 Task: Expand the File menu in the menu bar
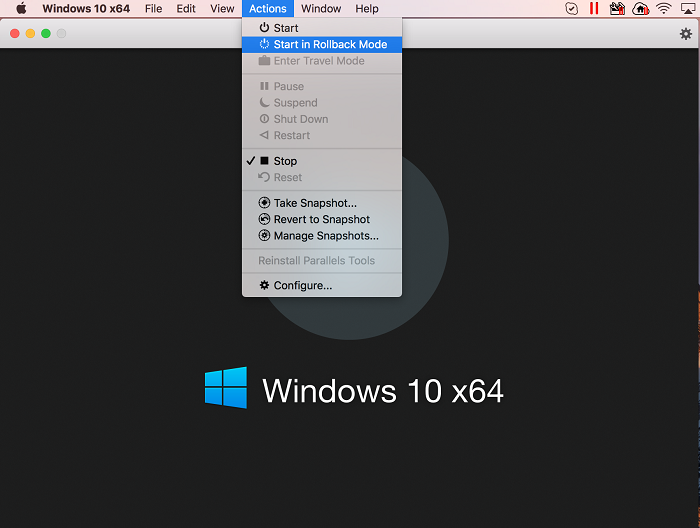point(153,9)
